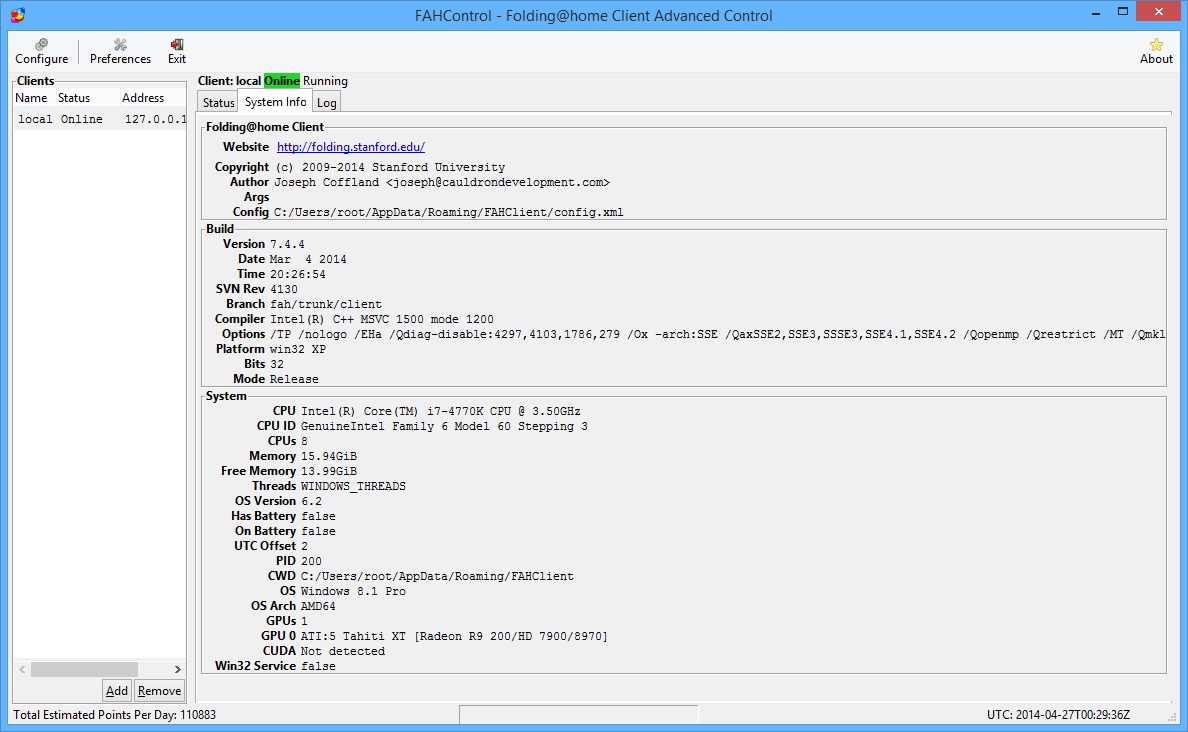Click the PID value 200
1188x732 pixels.
coord(311,562)
